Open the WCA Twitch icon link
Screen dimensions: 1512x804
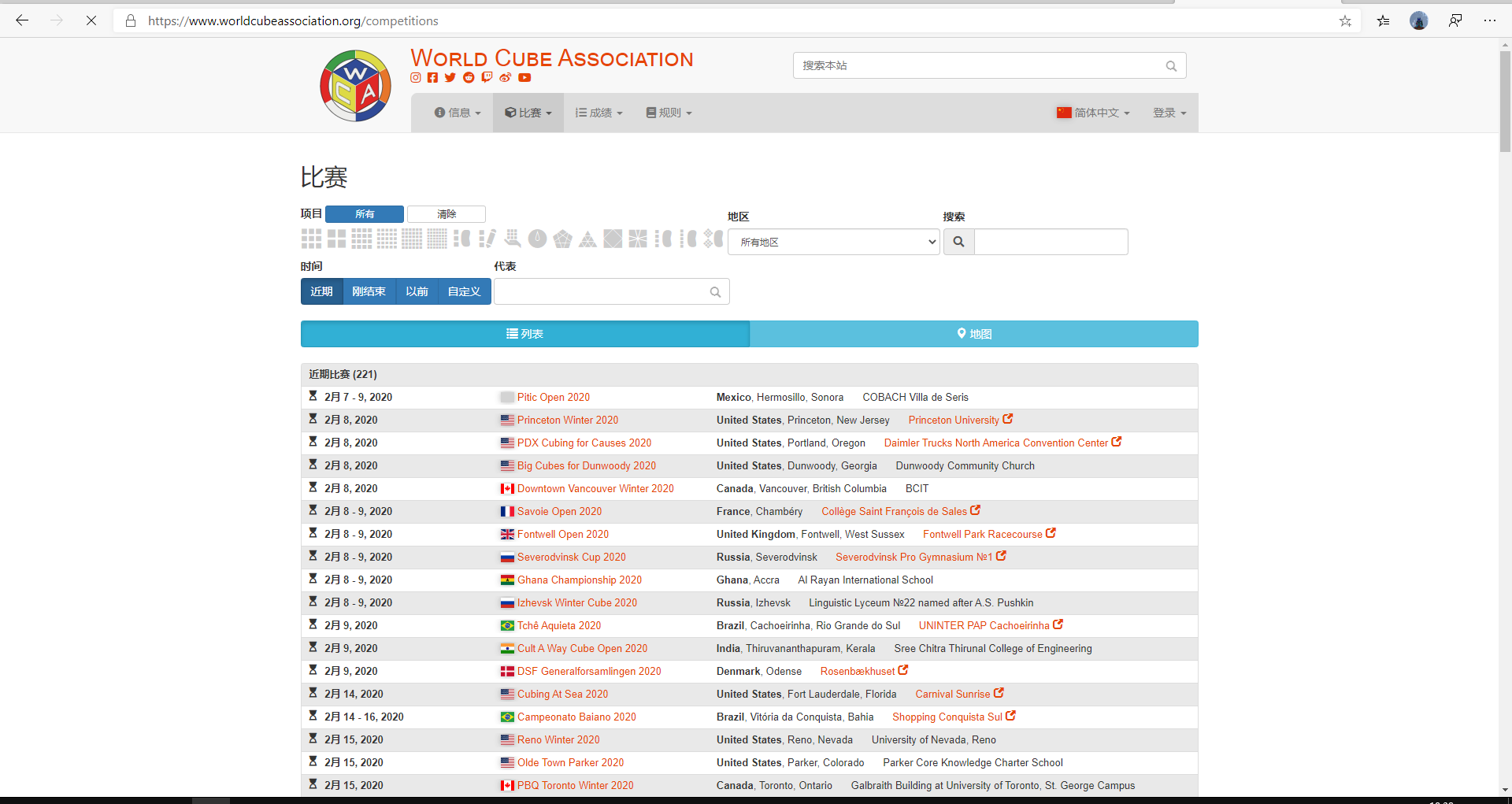(x=487, y=77)
